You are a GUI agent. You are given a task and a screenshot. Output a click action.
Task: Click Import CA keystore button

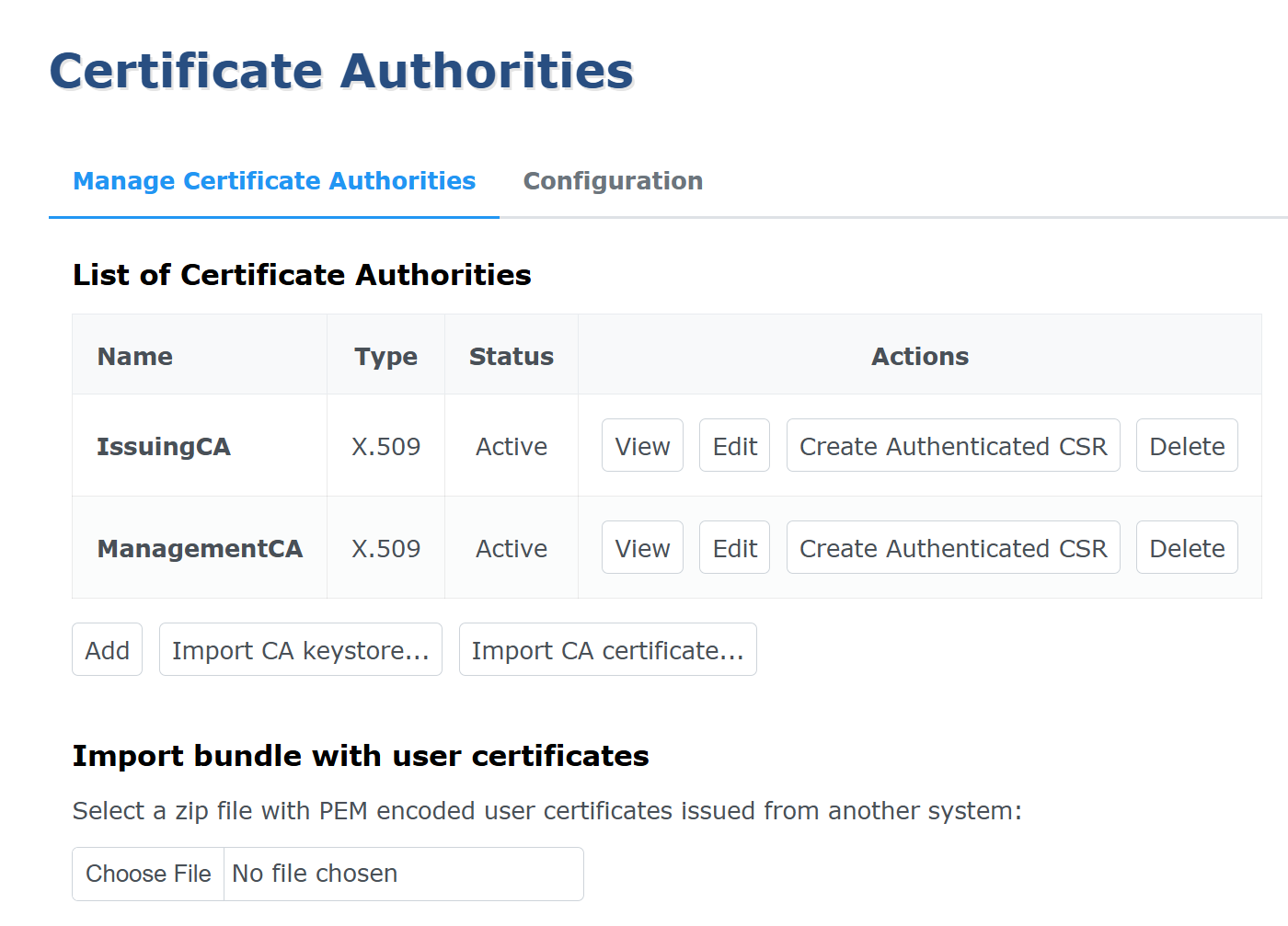click(300, 650)
